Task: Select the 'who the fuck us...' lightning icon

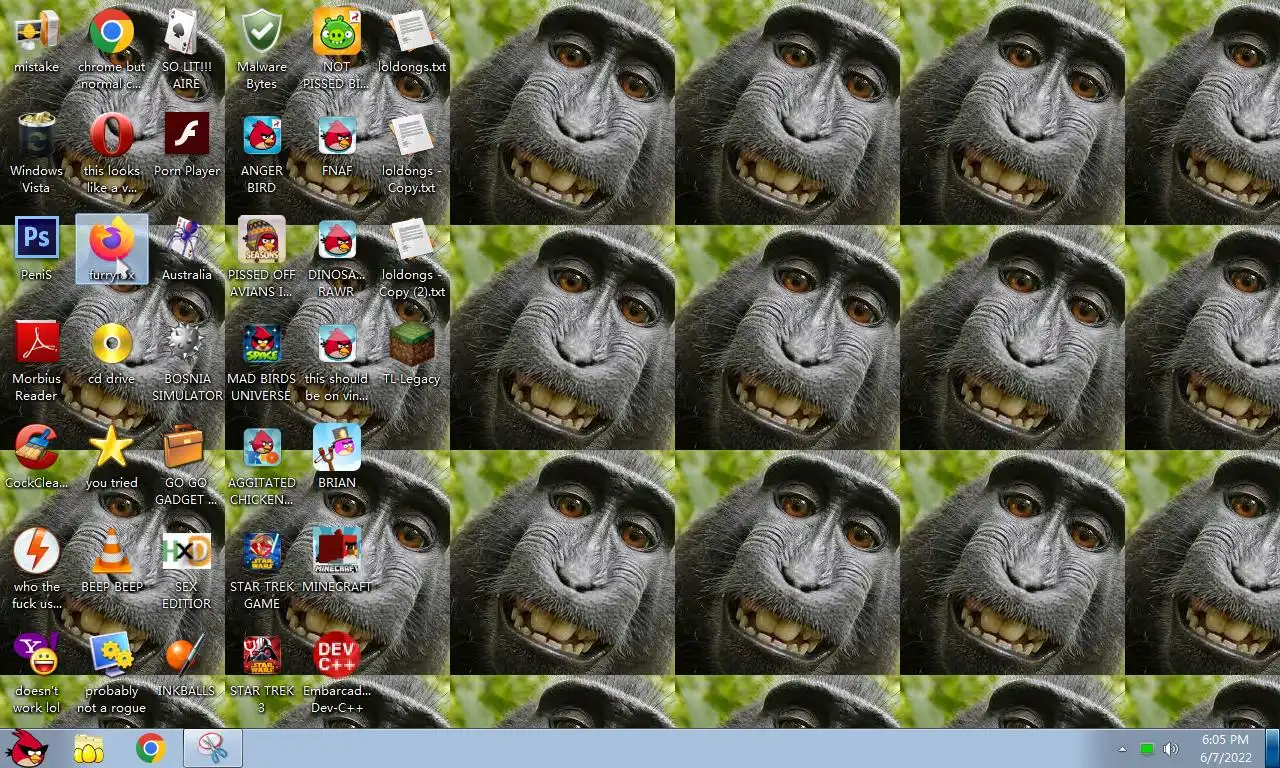Action: tap(36, 570)
